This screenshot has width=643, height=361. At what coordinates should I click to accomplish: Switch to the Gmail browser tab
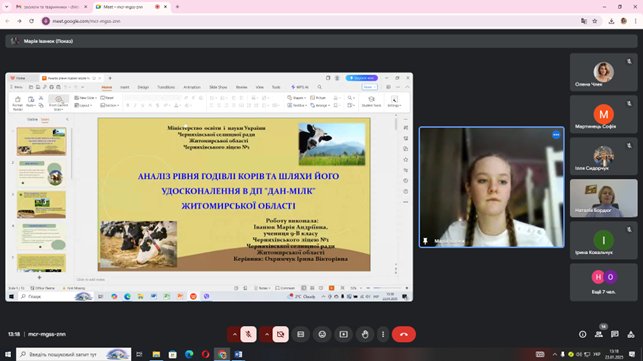tap(51, 7)
